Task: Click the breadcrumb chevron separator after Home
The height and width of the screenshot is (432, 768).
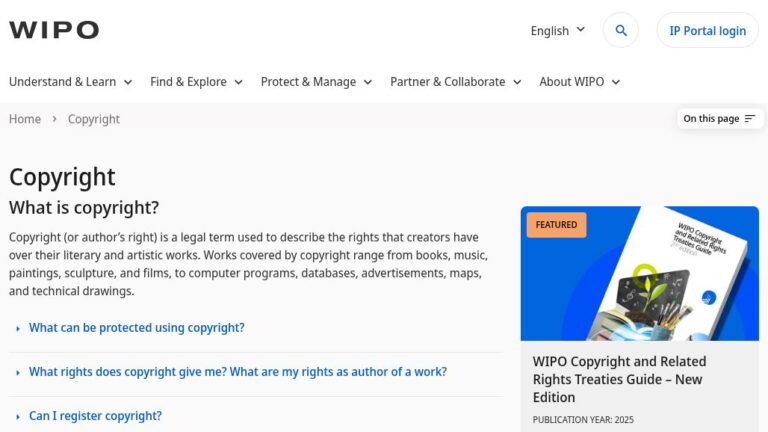Action: click(x=54, y=119)
